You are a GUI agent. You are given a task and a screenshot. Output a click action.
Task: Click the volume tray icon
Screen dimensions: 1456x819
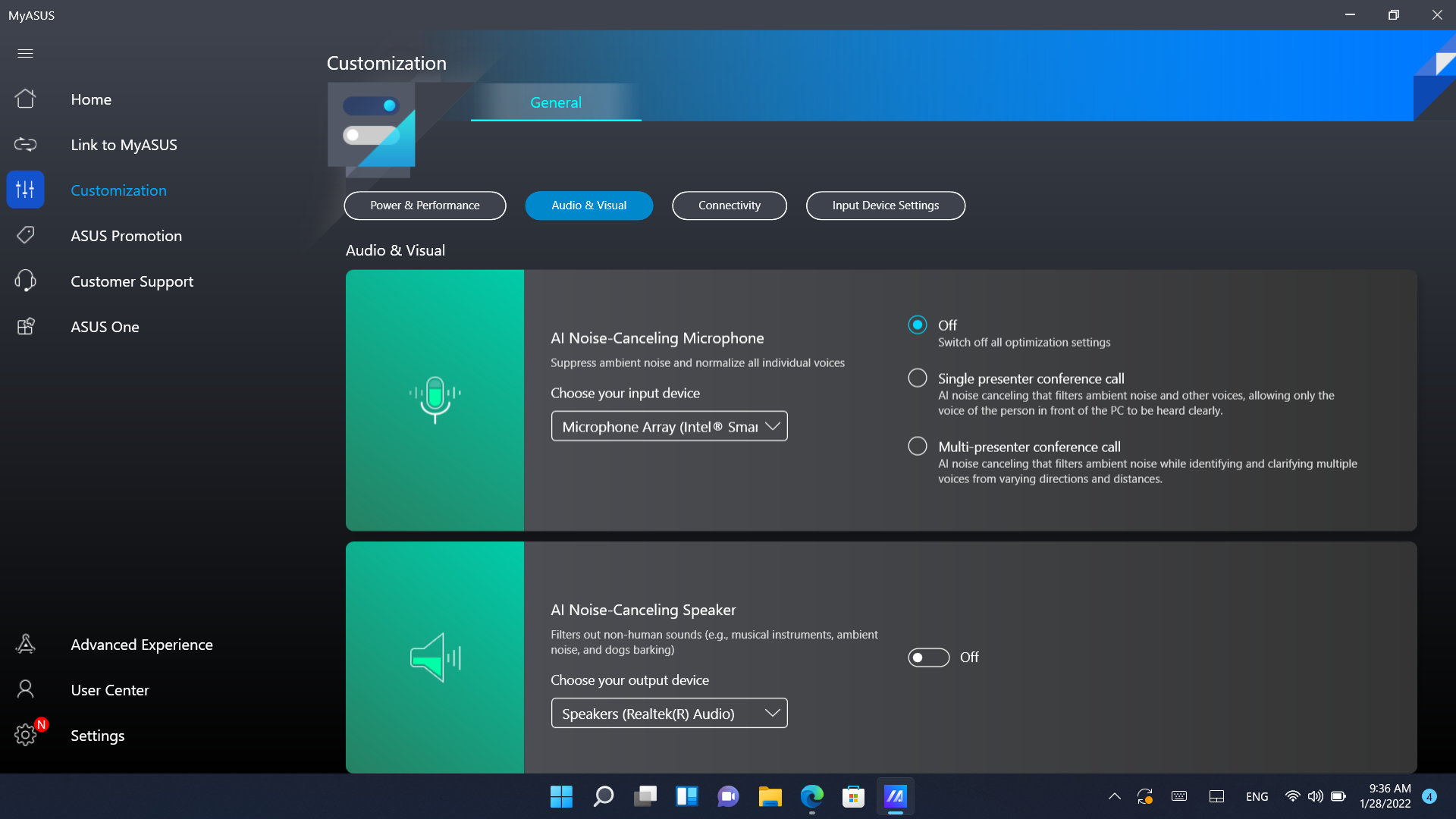[x=1316, y=796]
